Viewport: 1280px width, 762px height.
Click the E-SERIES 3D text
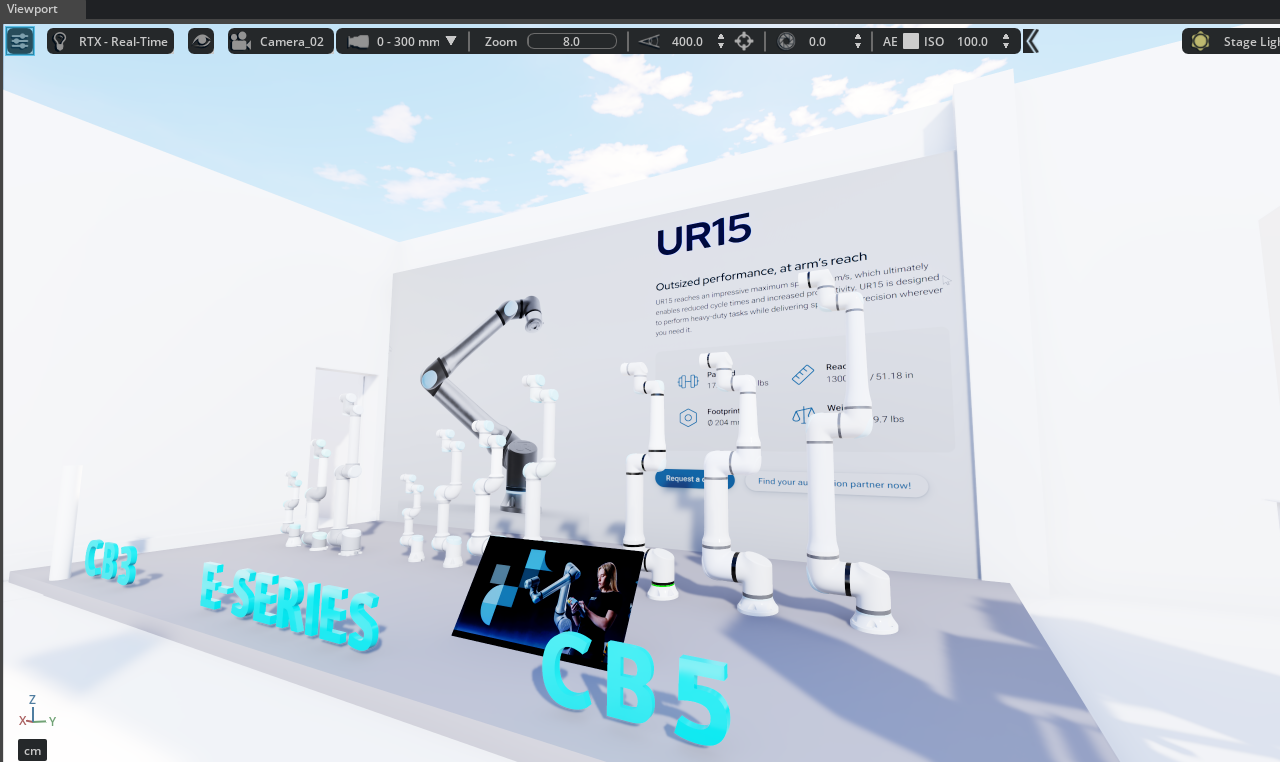291,605
